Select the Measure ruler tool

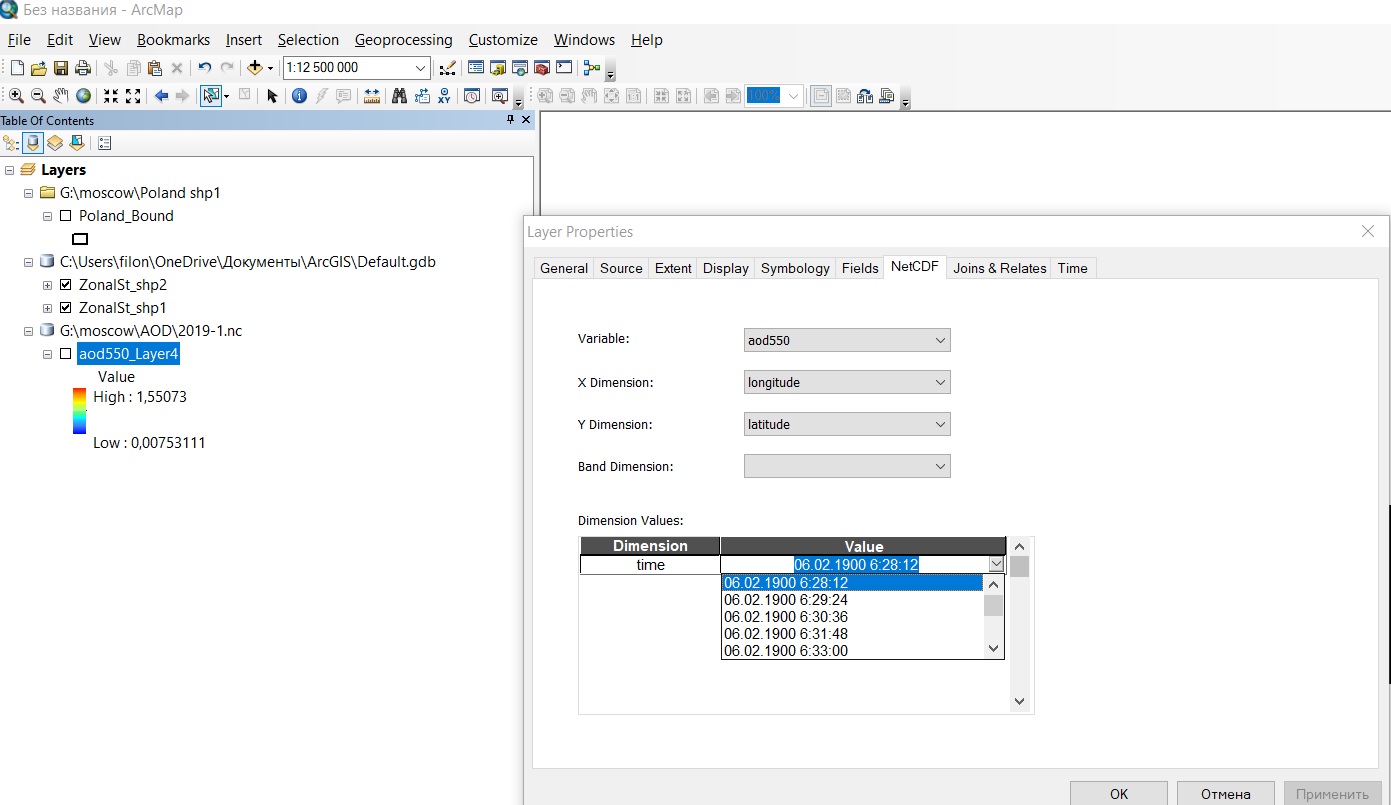point(372,96)
